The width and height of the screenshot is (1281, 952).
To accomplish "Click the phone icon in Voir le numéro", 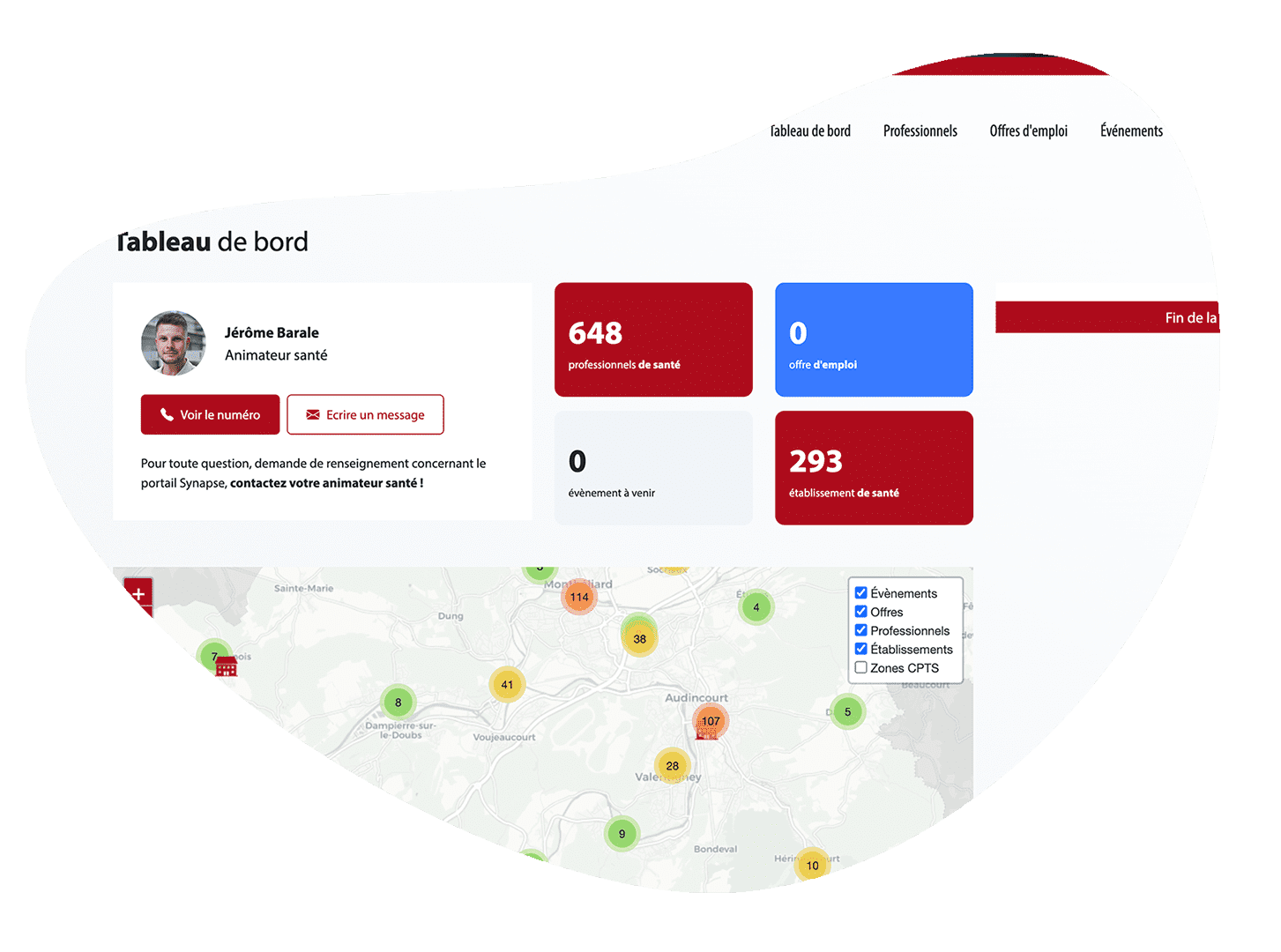I will (x=167, y=414).
